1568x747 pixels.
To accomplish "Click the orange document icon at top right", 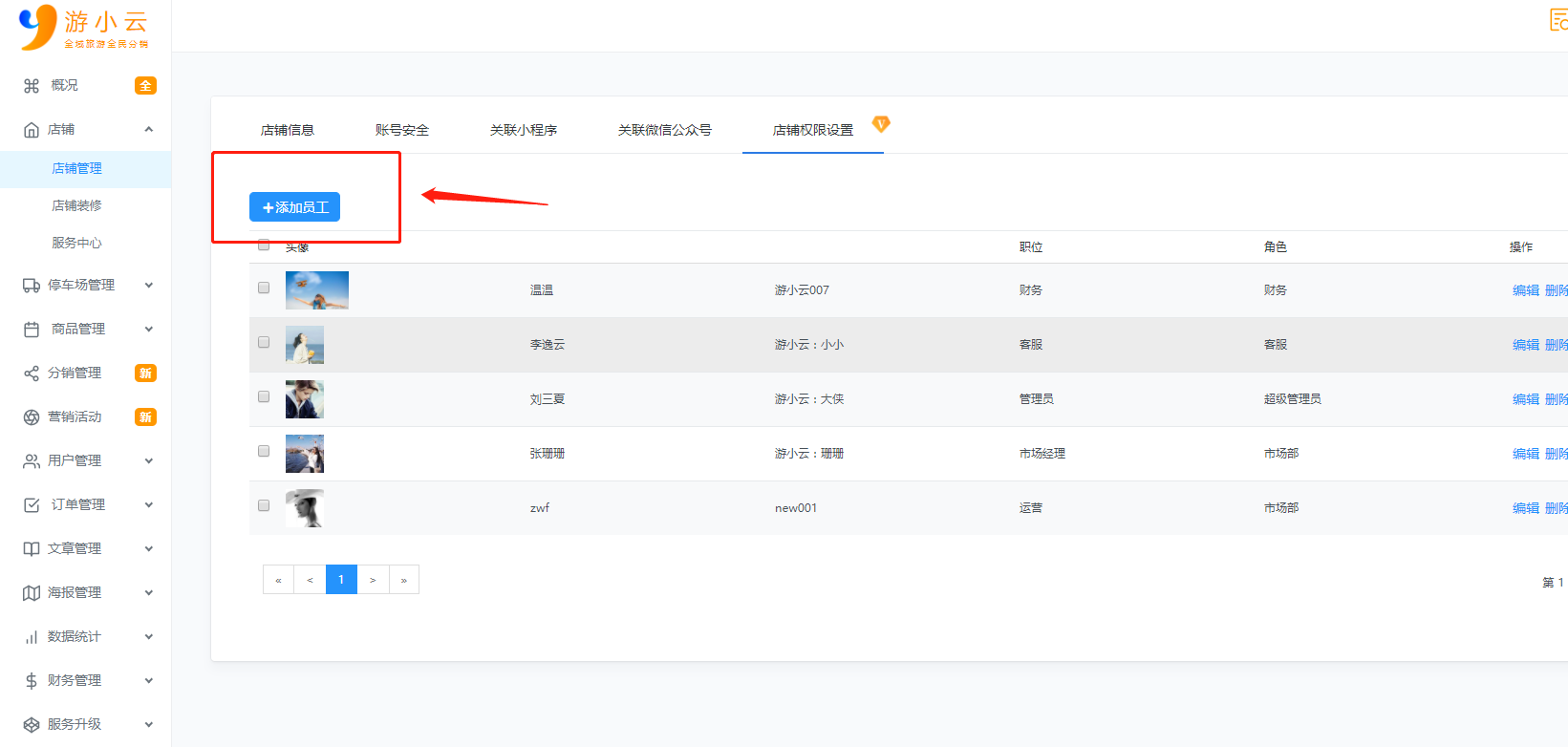I will point(1558,19).
